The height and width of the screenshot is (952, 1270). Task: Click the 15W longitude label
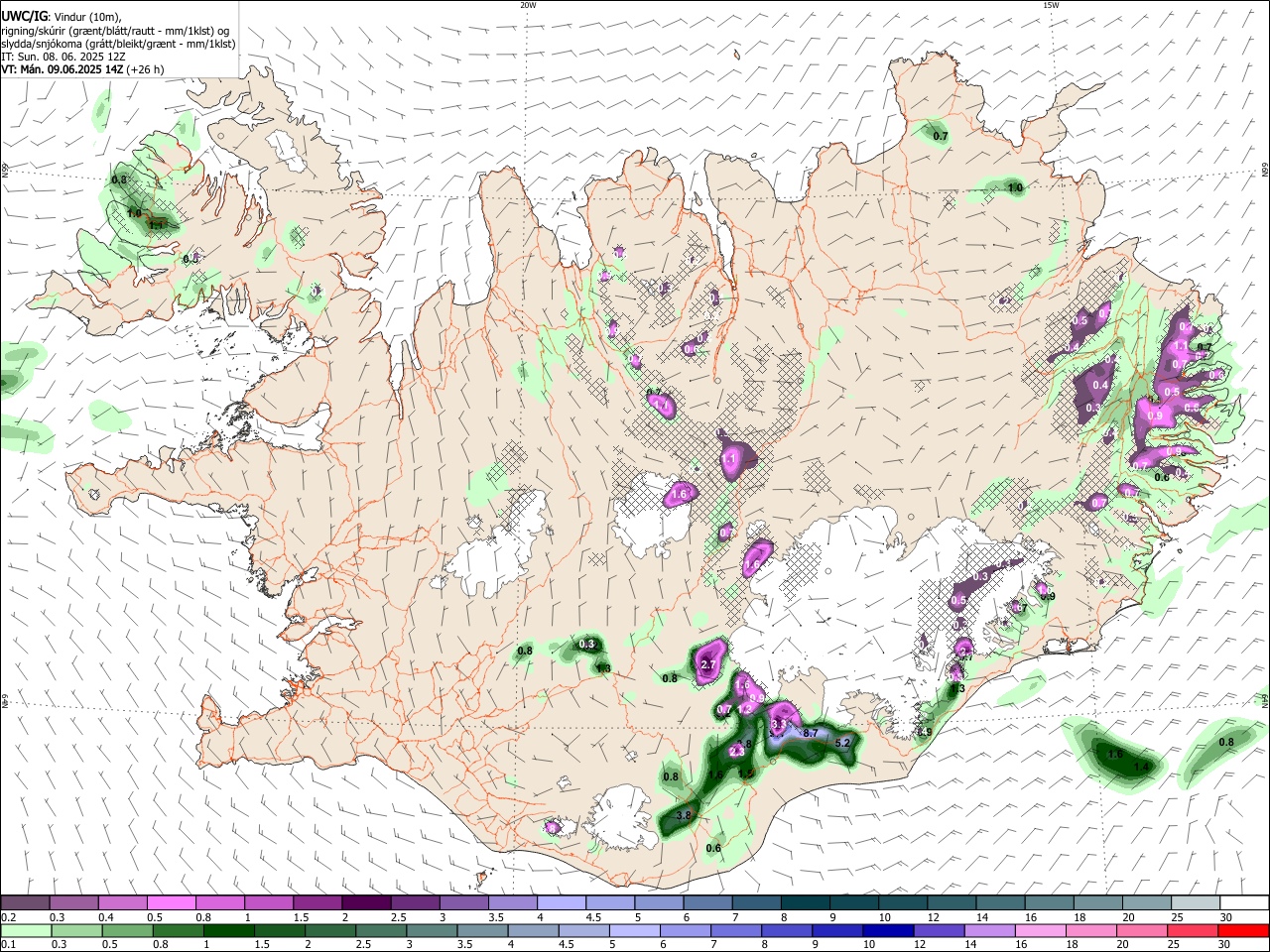1051,5
